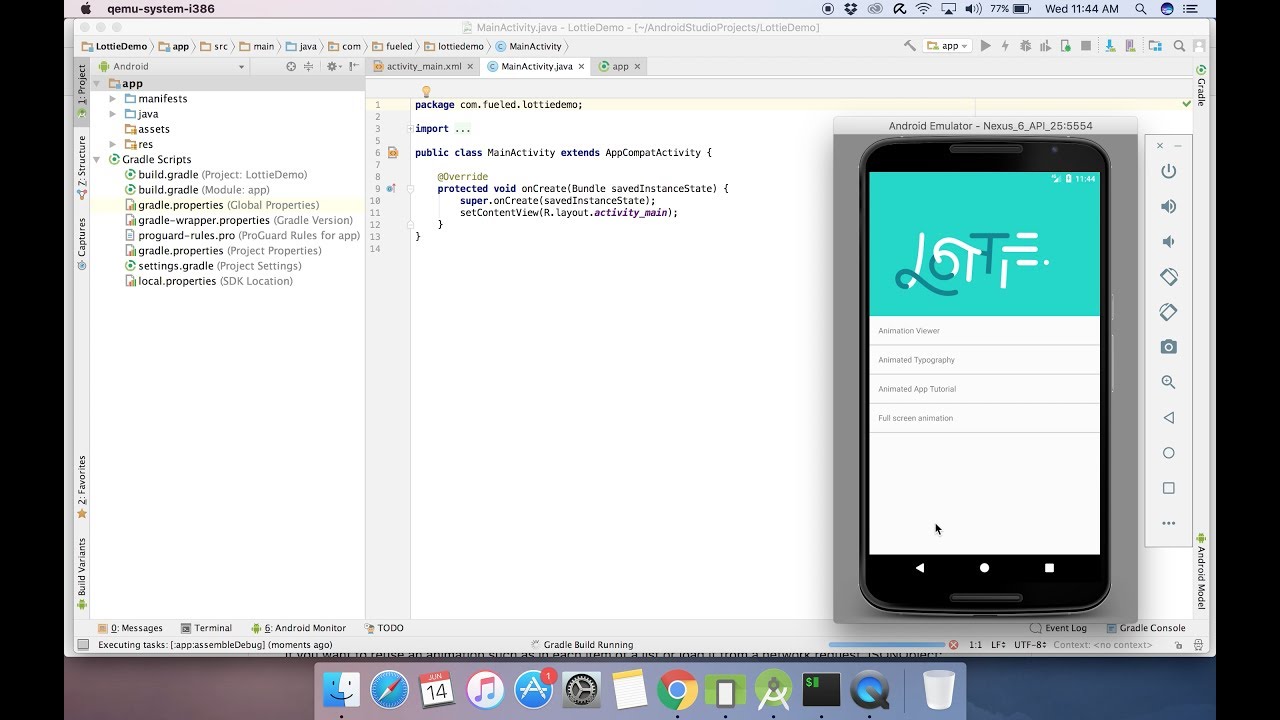The width and height of the screenshot is (1280, 720).
Task: Click the emulator zoom magnifier icon
Action: (1168, 382)
